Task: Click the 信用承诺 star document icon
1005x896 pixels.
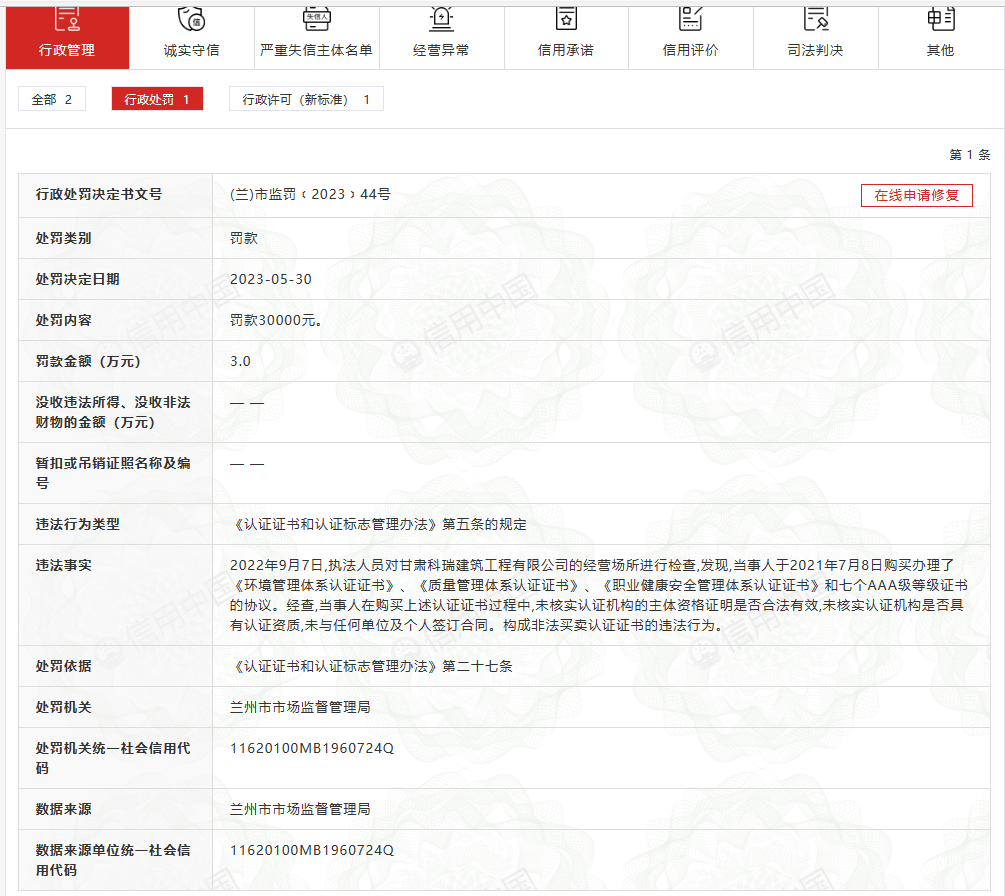Action: (566, 19)
